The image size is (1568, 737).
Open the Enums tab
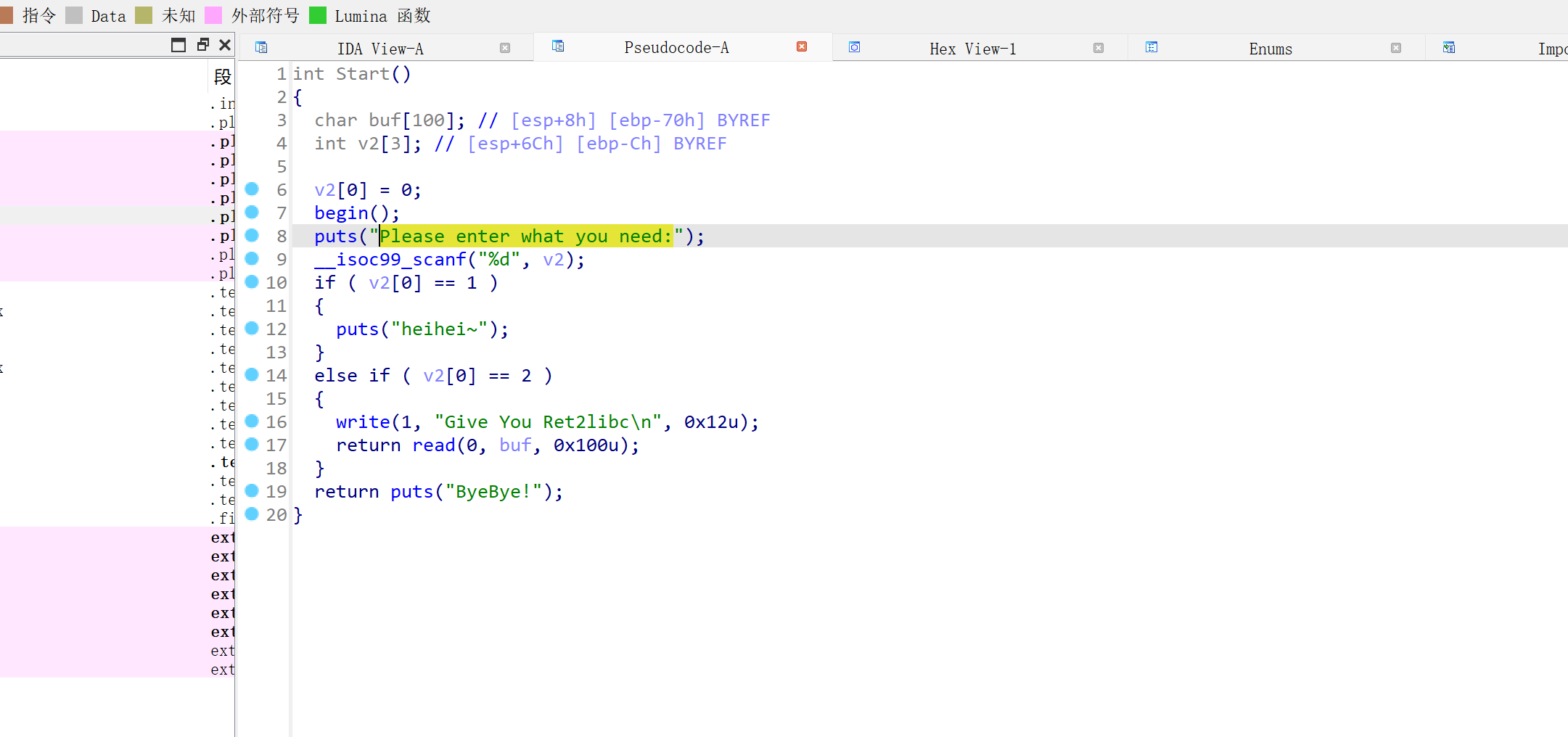(1270, 49)
